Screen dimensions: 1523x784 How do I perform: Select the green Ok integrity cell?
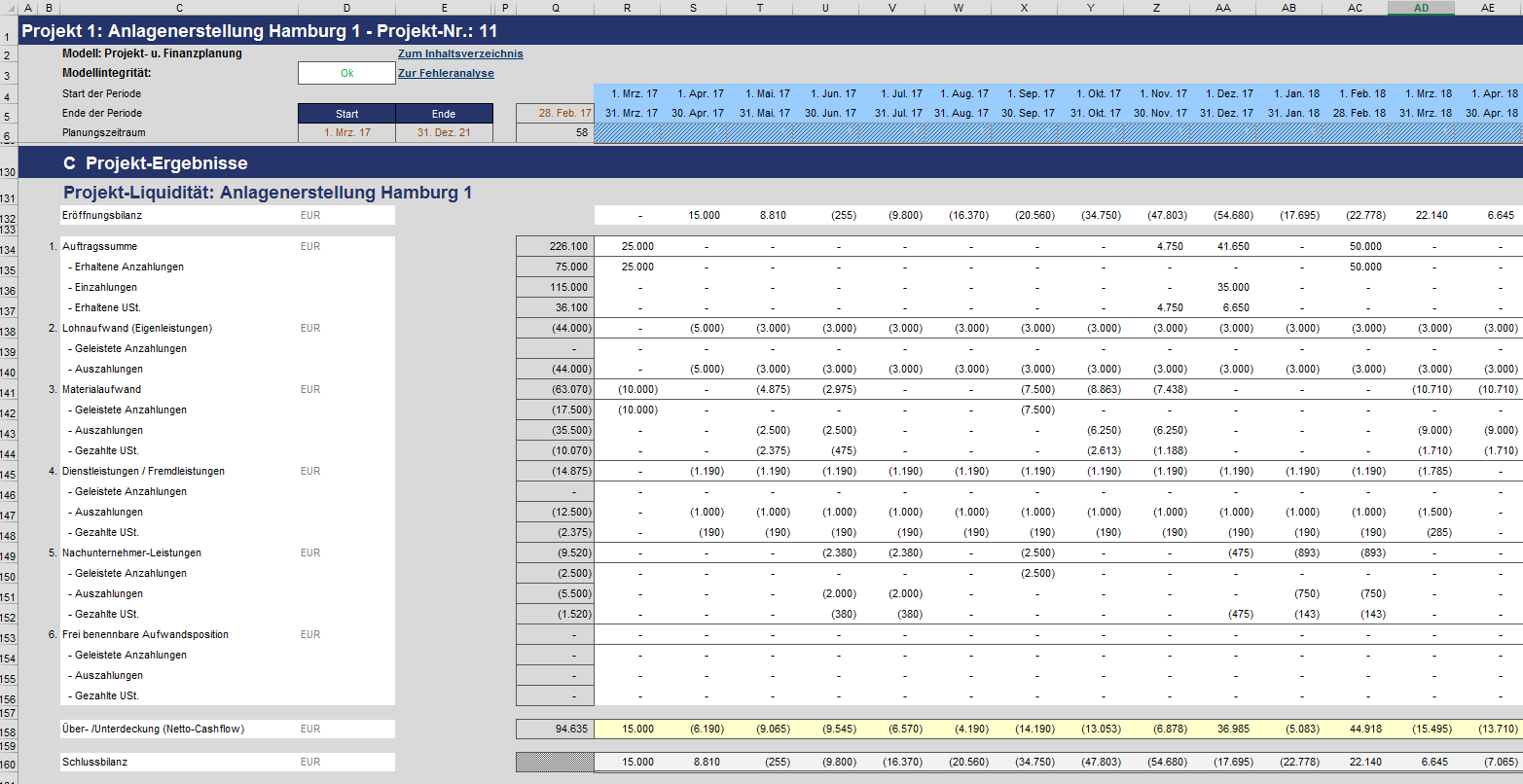tap(346, 73)
